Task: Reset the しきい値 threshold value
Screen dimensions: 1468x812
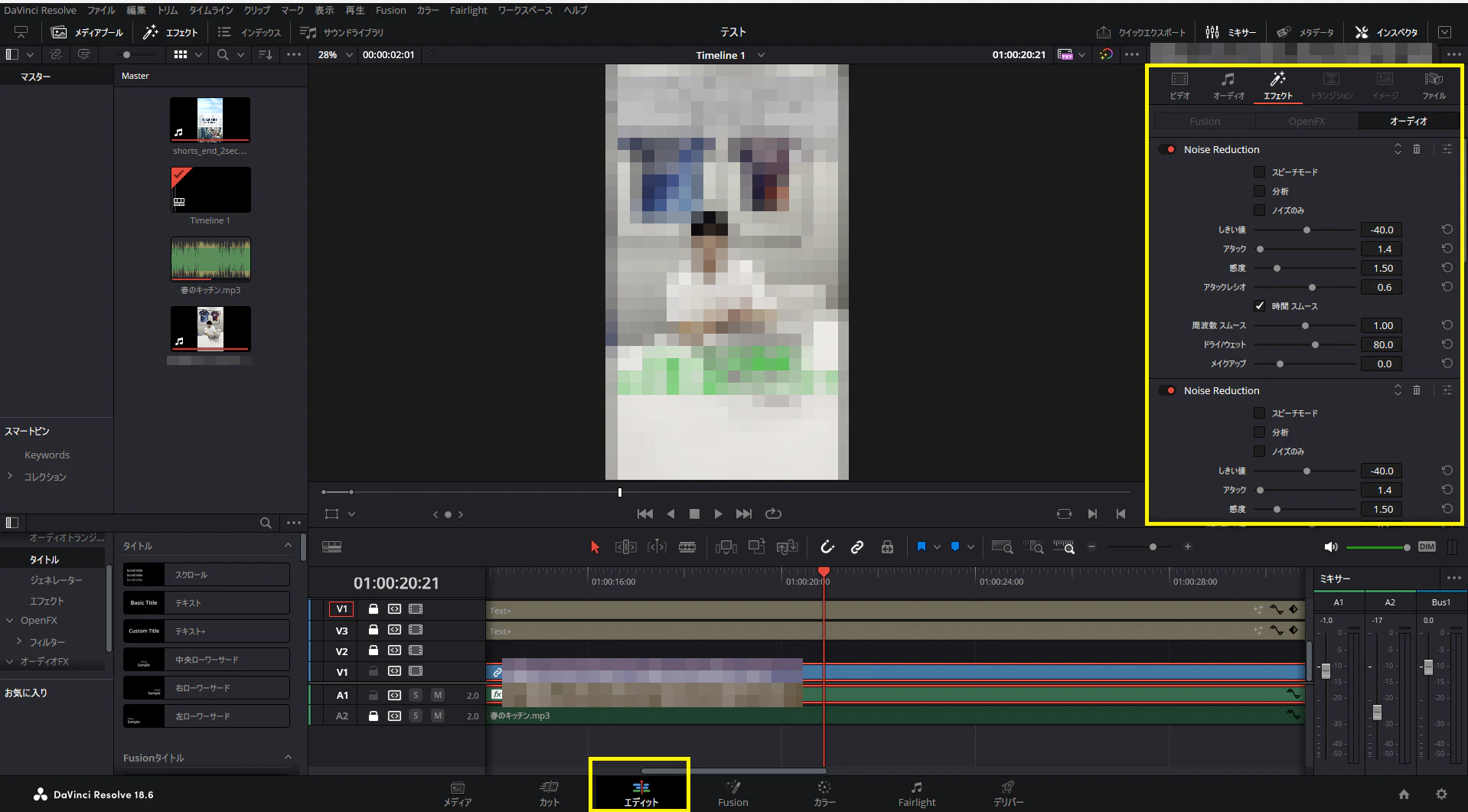Action: click(x=1447, y=230)
